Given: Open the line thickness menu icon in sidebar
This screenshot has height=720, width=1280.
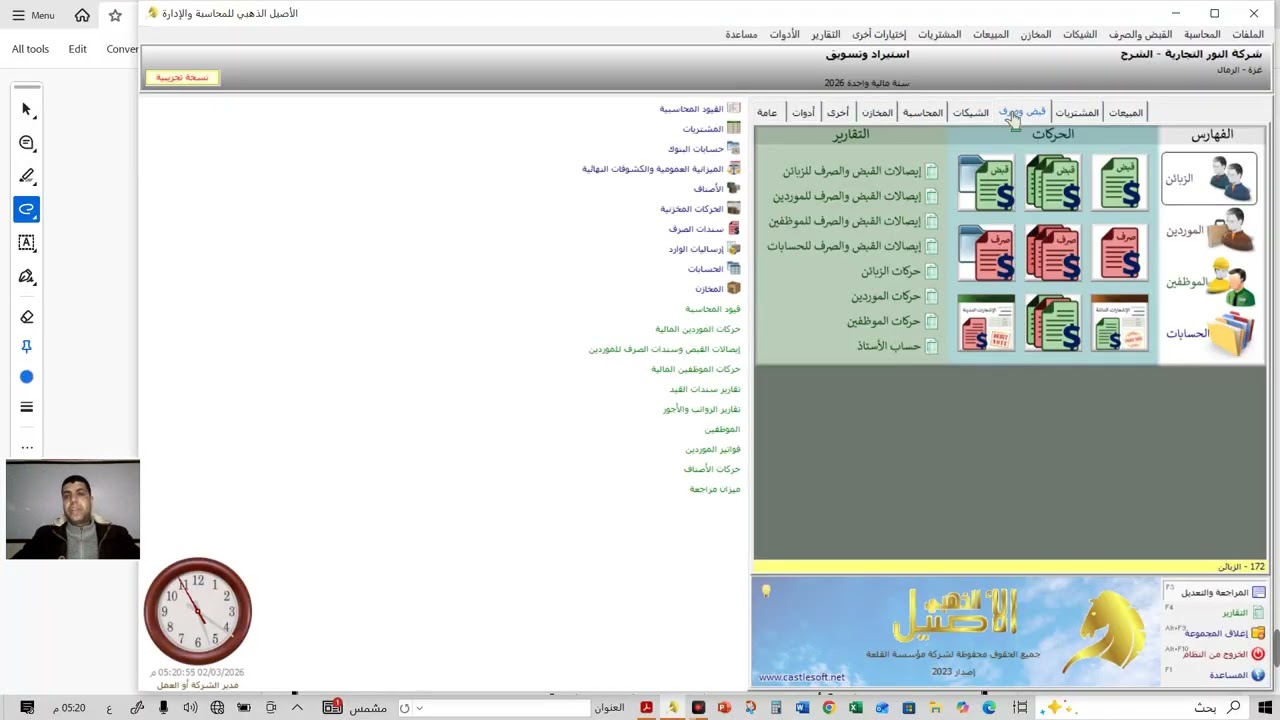Looking at the screenshot, I should click(27, 407).
